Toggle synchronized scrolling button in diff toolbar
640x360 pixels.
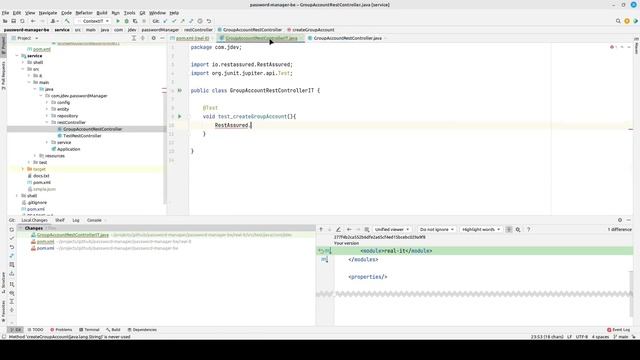point(509,229)
